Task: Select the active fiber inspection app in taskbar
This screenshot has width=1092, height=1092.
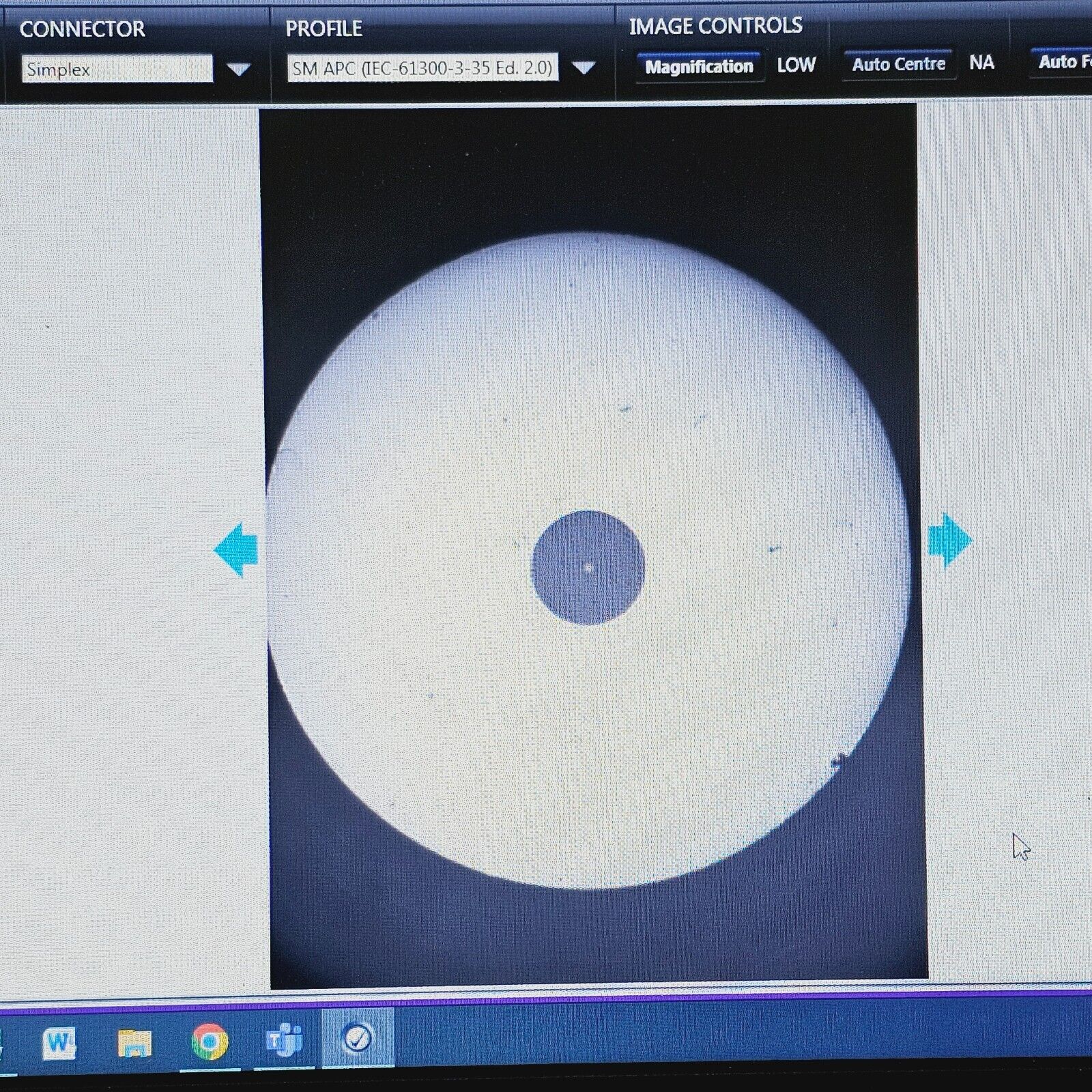Action: (x=356, y=1039)
